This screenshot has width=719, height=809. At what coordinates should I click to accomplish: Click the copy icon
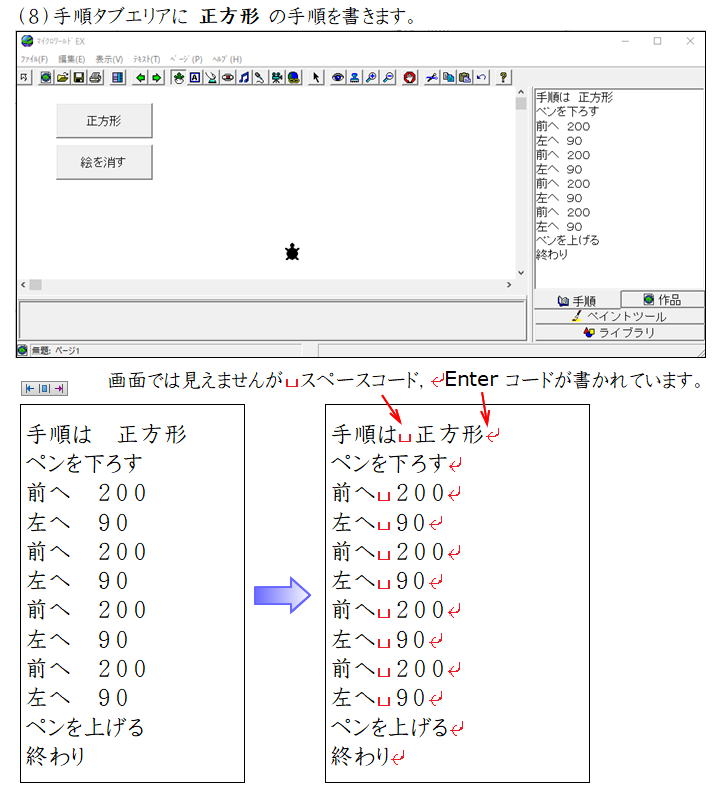448,77
